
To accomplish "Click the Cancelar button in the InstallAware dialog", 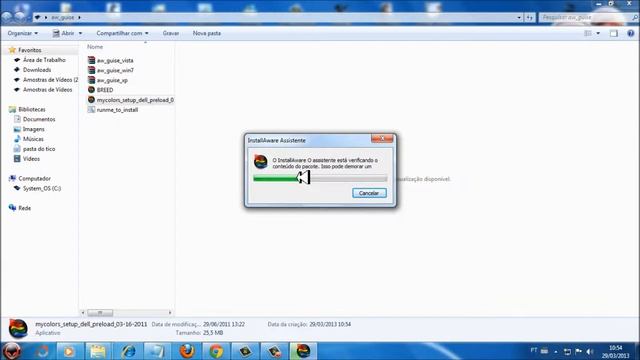I will (x=369, y=193).
